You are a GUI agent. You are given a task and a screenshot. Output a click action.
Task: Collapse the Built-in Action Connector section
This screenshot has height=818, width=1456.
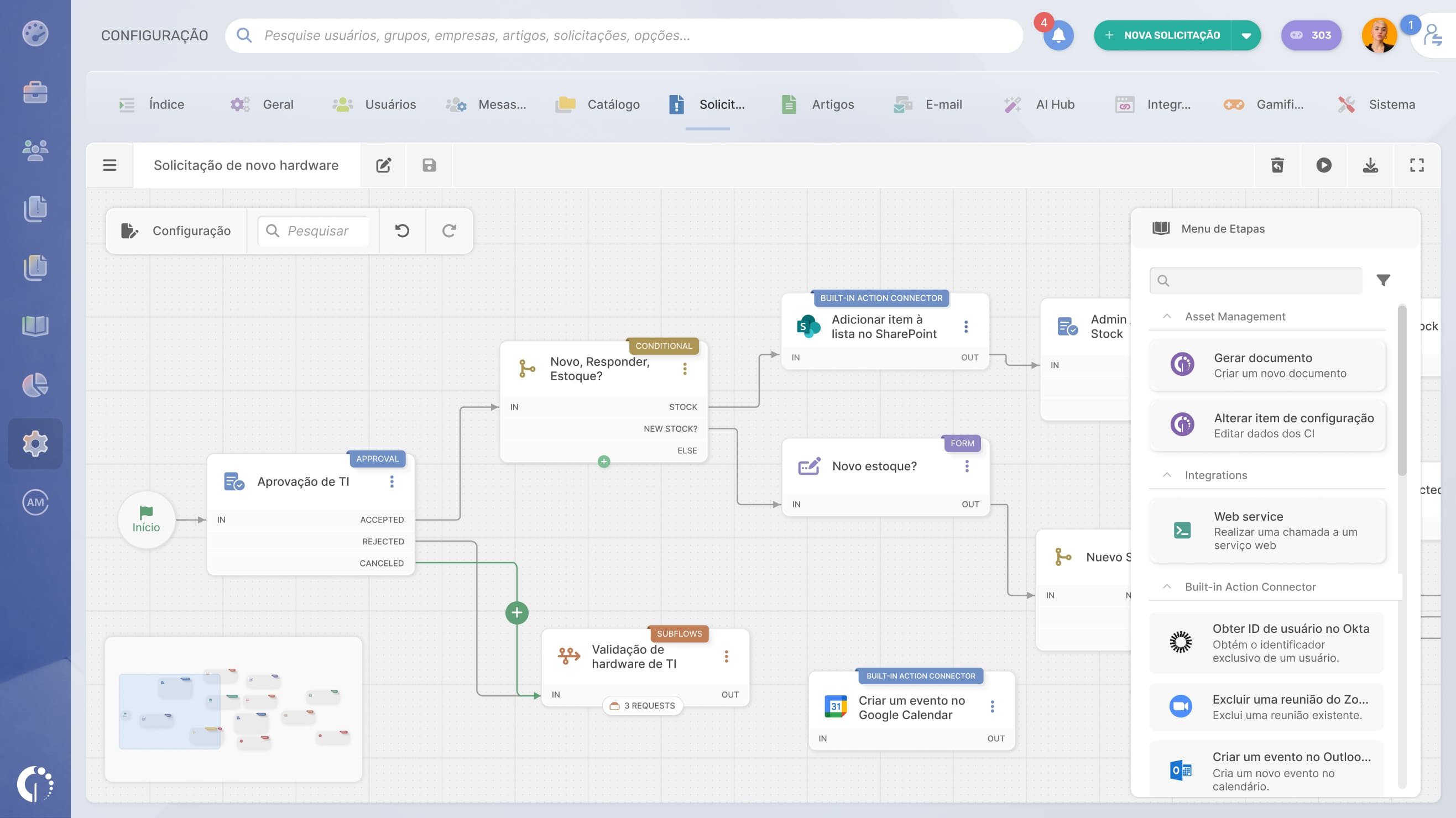[1167, 587]
